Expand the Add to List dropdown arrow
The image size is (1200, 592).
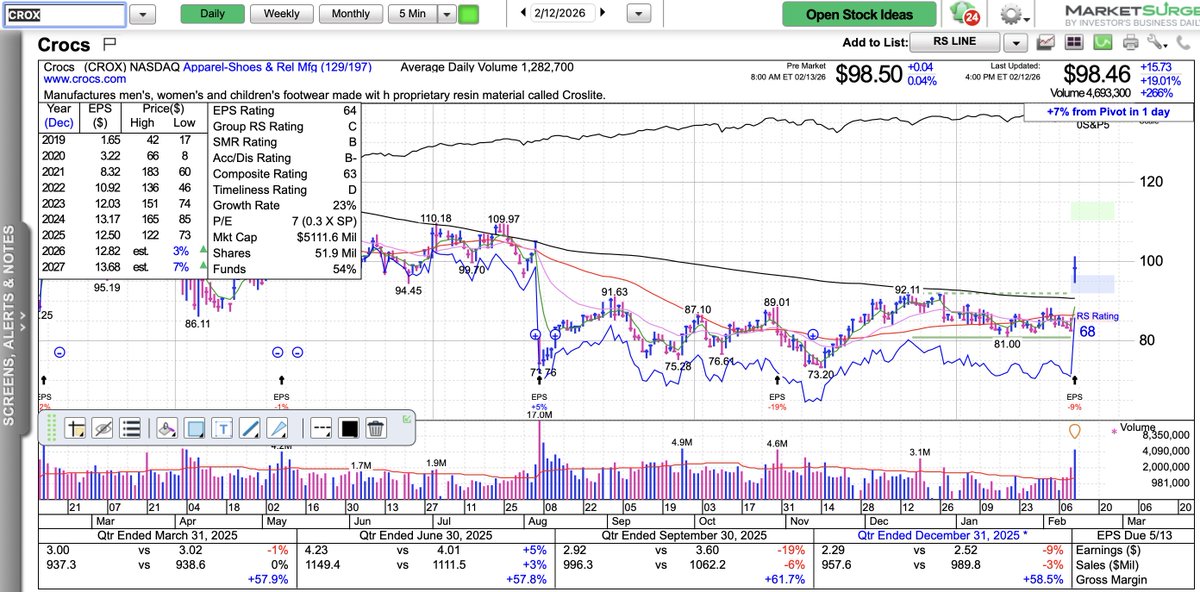tap(1016, 42)
